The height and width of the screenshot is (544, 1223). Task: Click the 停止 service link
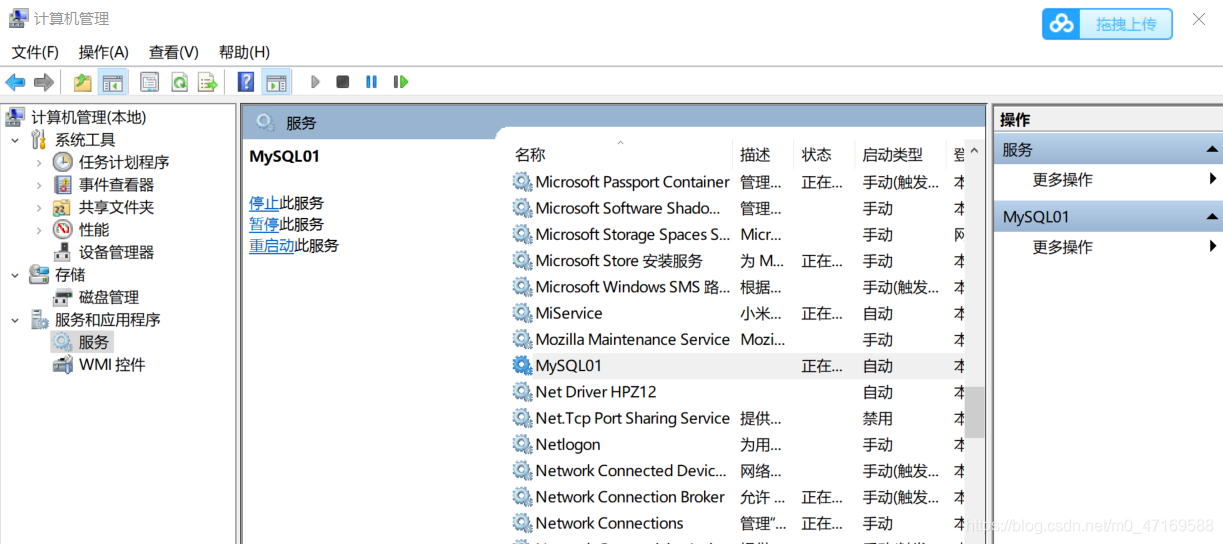[x=264, y=203]
